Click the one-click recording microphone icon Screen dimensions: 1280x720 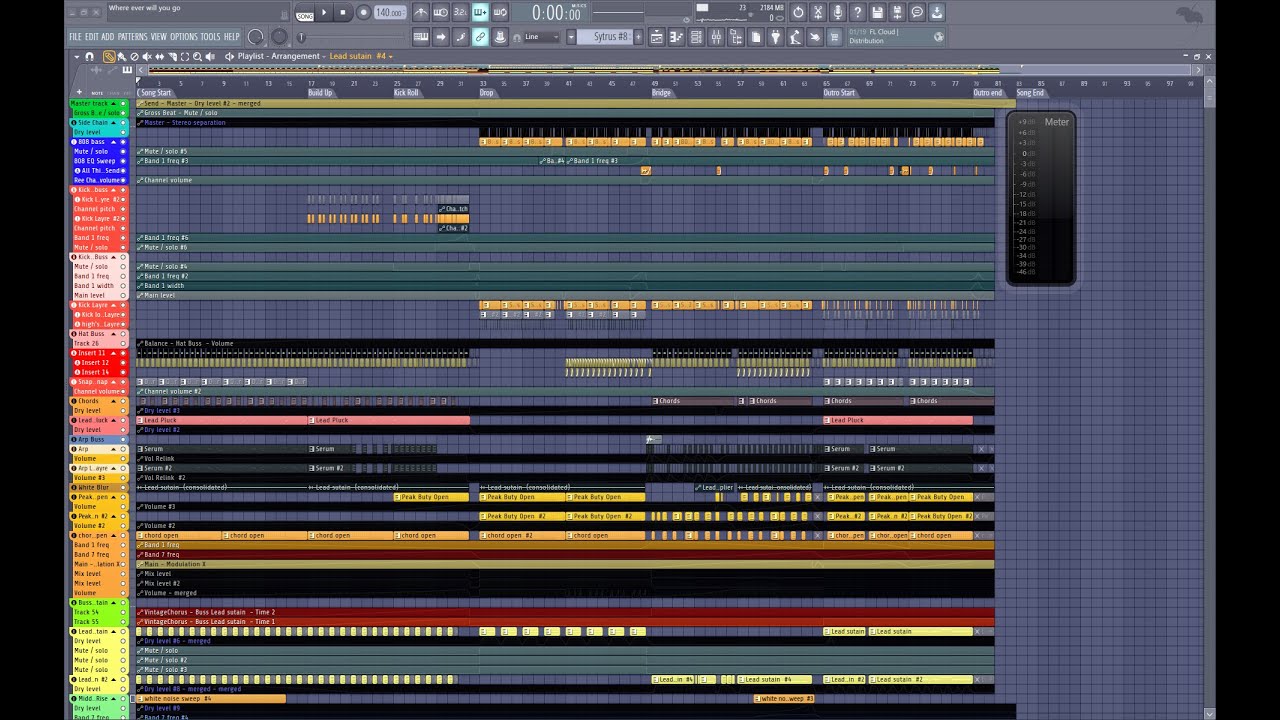[x=838, y=12]
